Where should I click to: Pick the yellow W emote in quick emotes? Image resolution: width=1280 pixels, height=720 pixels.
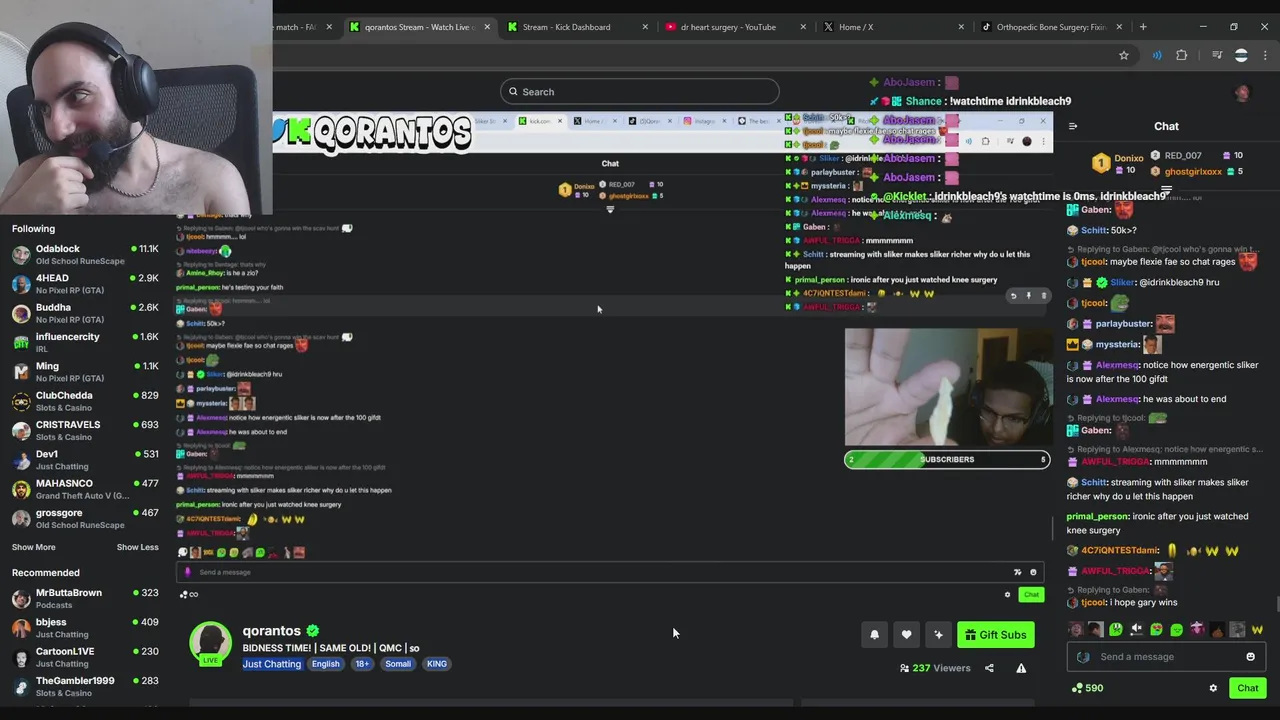(x=1257, y=630)
